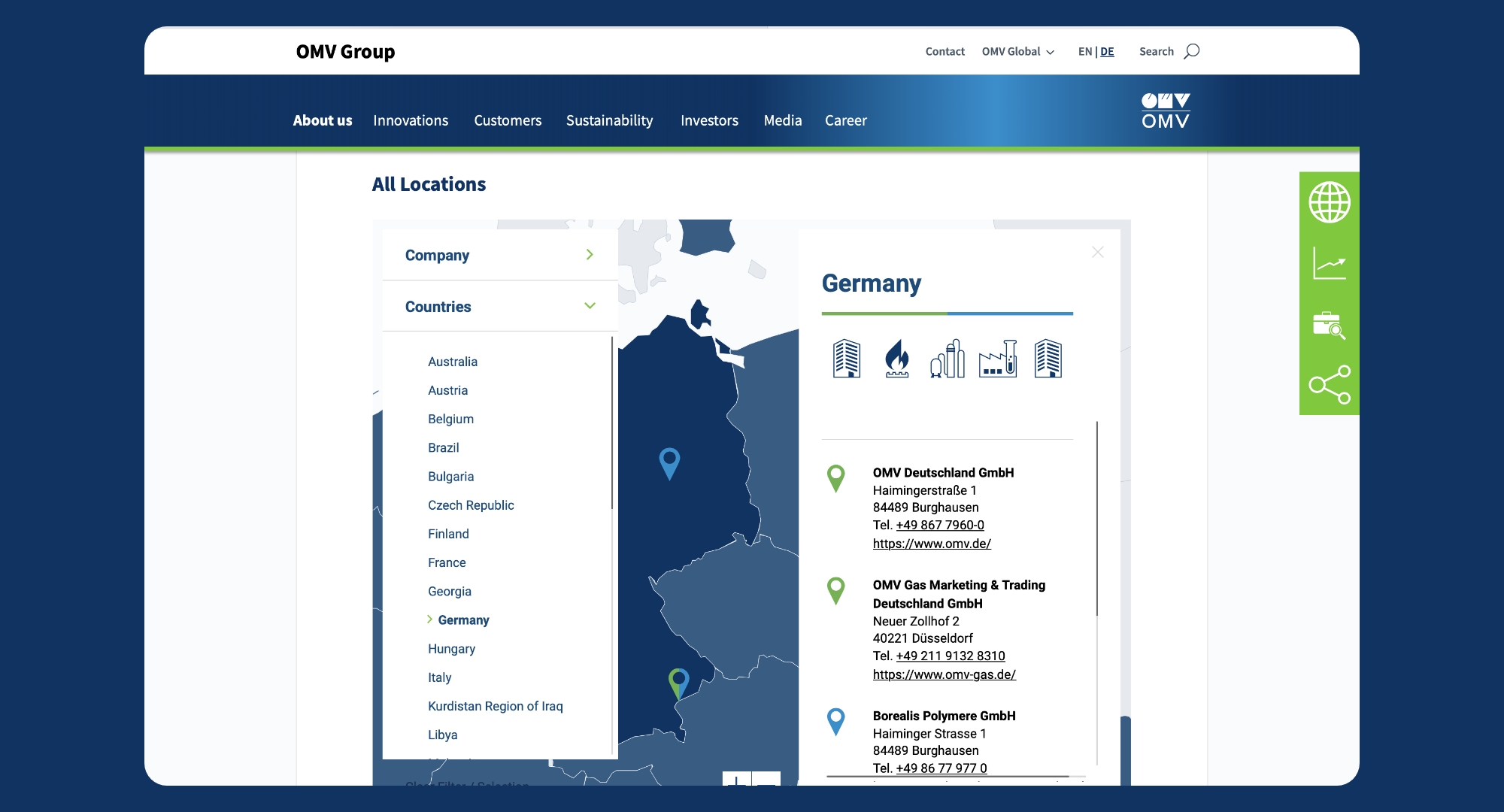This screenshot has height=812, width=1504.
Task: Click the globe icon in green sidebar
Action: [1329, 202]
